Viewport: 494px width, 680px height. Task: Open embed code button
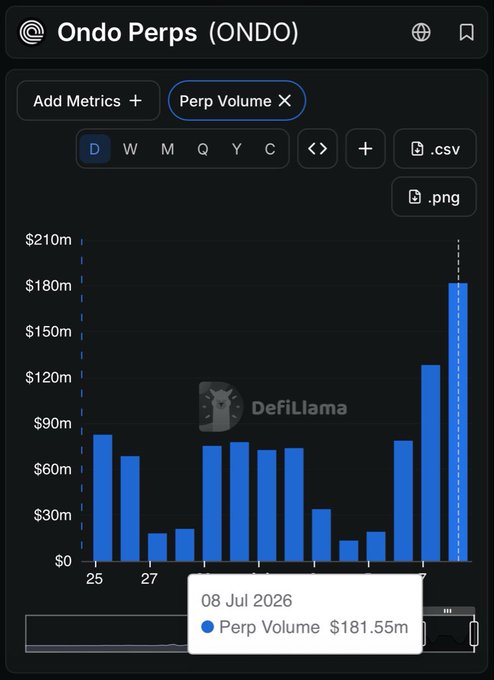(317, 149)
